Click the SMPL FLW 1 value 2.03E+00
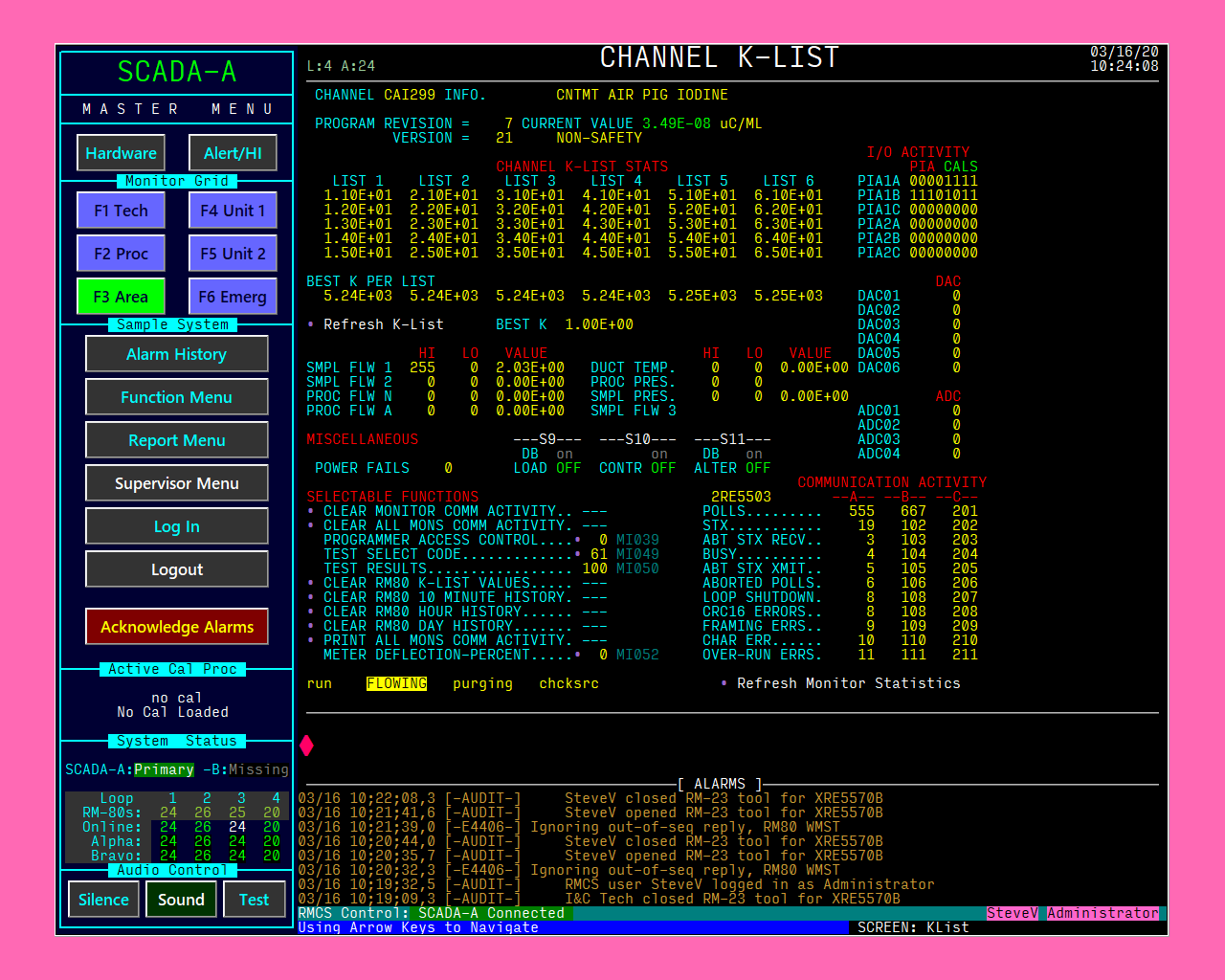This screenshot has height=980, width=1225. tap(530, 367)
